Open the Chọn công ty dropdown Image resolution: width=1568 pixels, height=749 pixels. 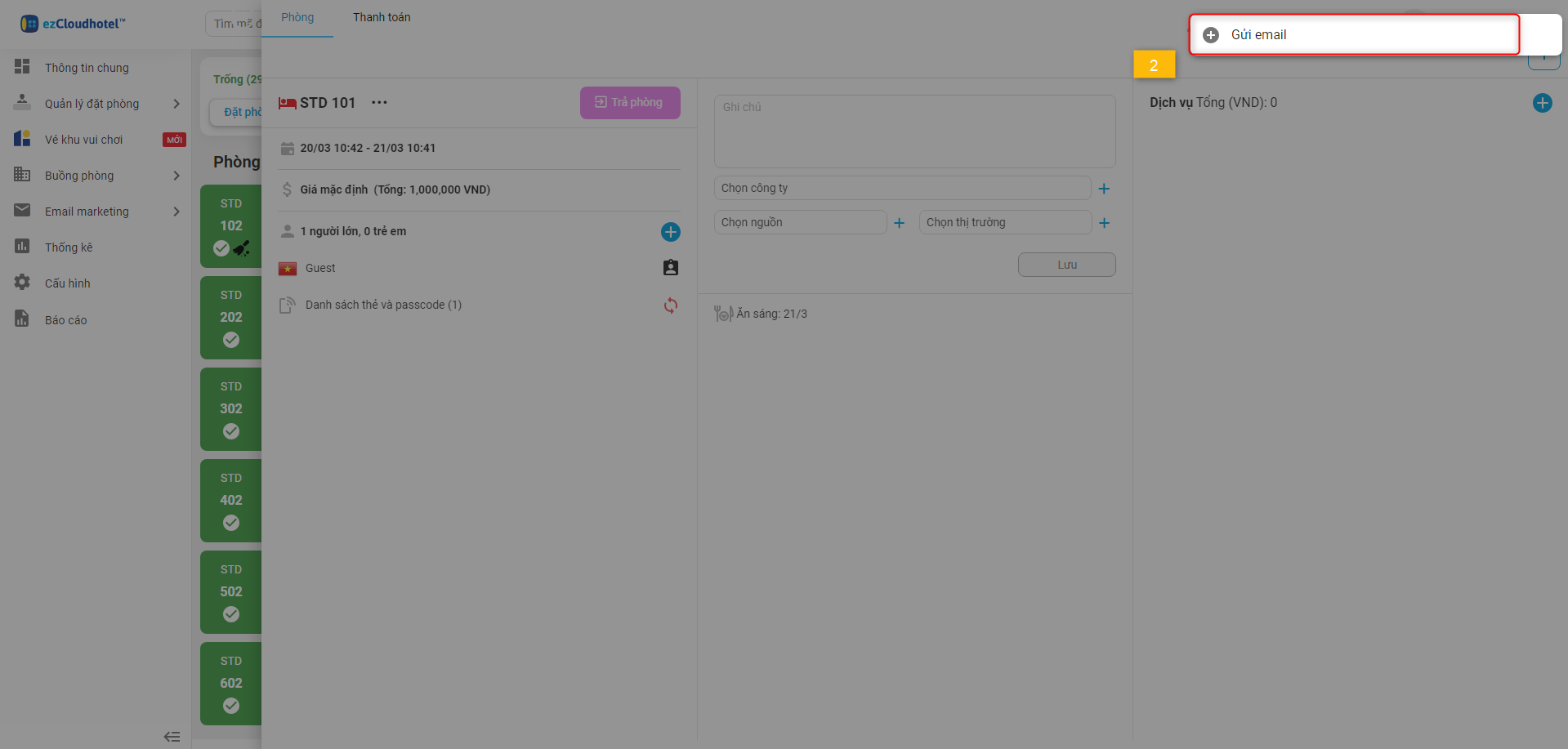click(901, 189)
